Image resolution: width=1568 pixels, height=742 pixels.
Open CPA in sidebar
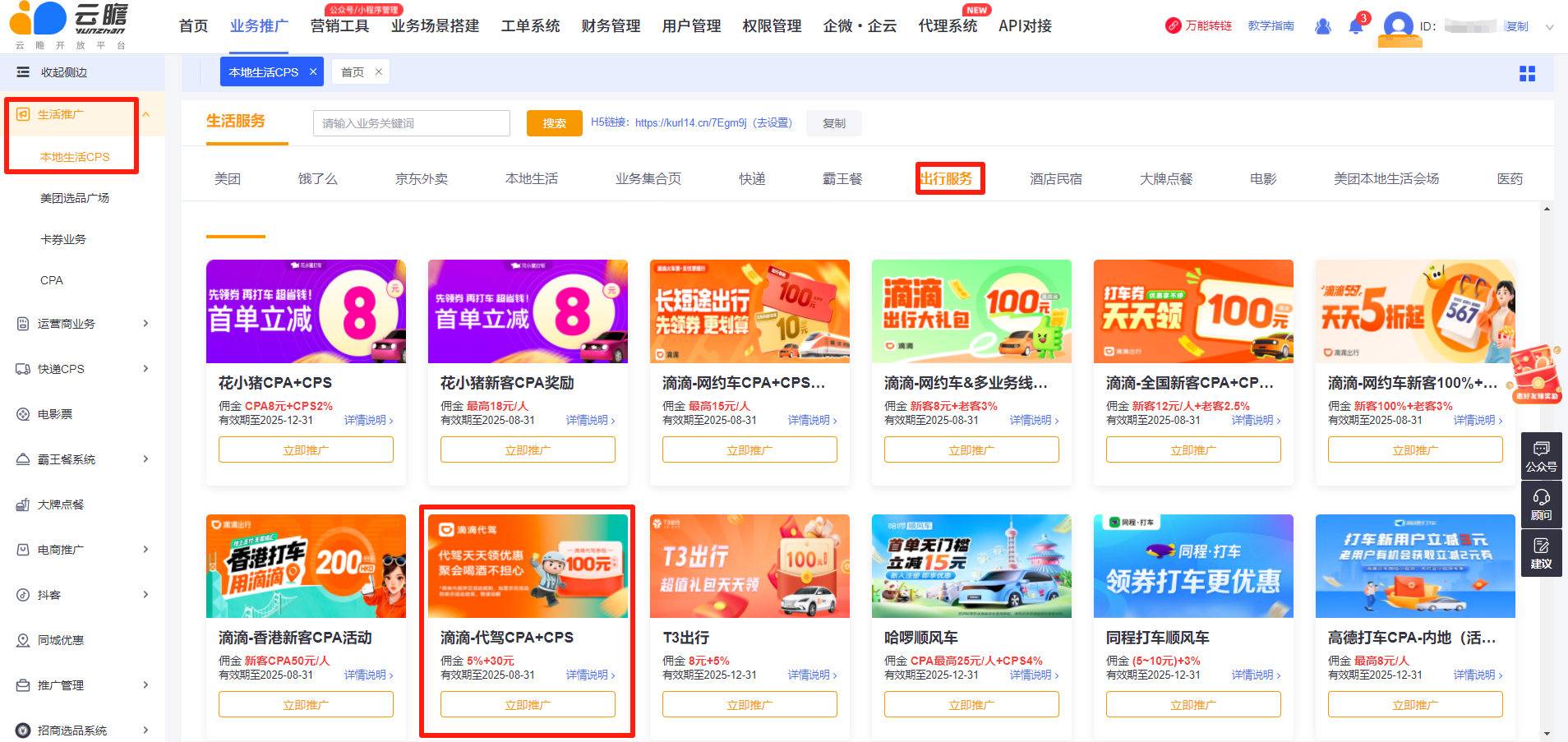[52, 280]
